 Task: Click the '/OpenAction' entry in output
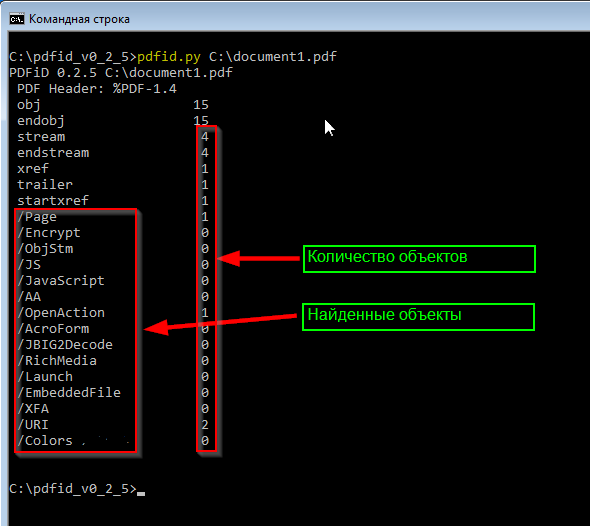pyautogui.click(x=61, y=313)
